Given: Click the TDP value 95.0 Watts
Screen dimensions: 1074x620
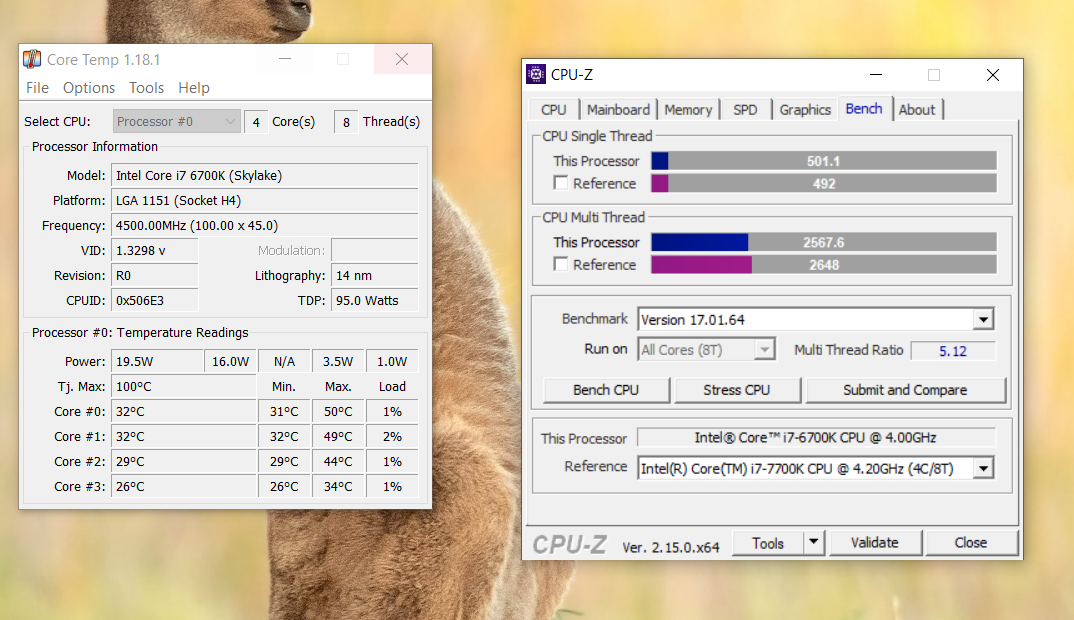Looking at the screenshot, I should point(375,300).
